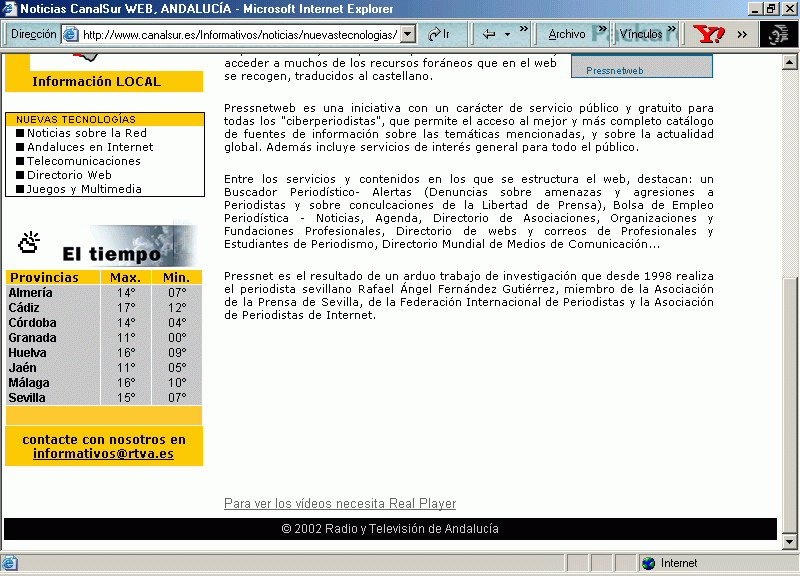Expand the Vínculos links chevron

pyautogui.click(x=671, y=29)
